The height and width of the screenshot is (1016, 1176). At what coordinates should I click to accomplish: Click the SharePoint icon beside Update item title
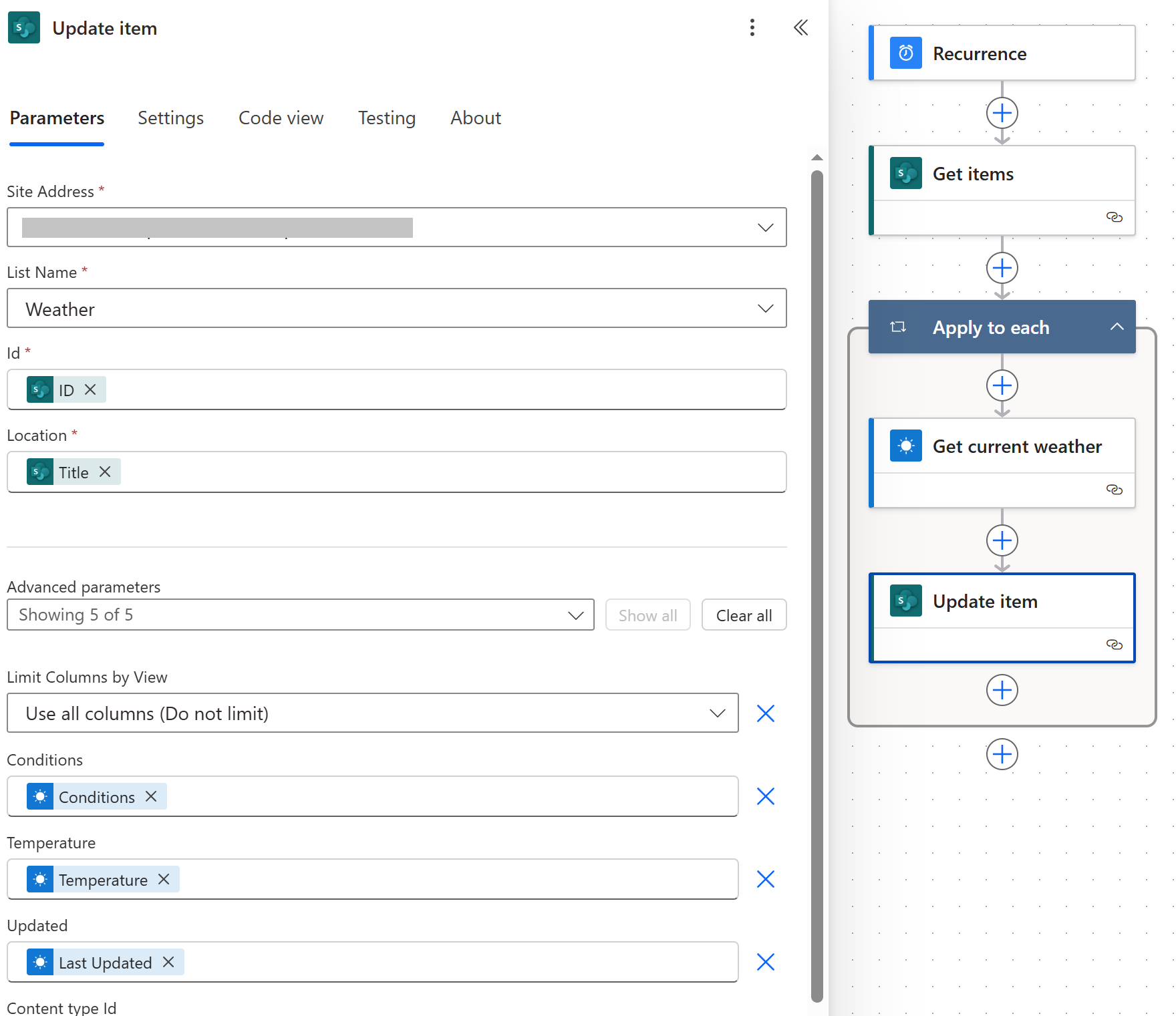[24, 27]
